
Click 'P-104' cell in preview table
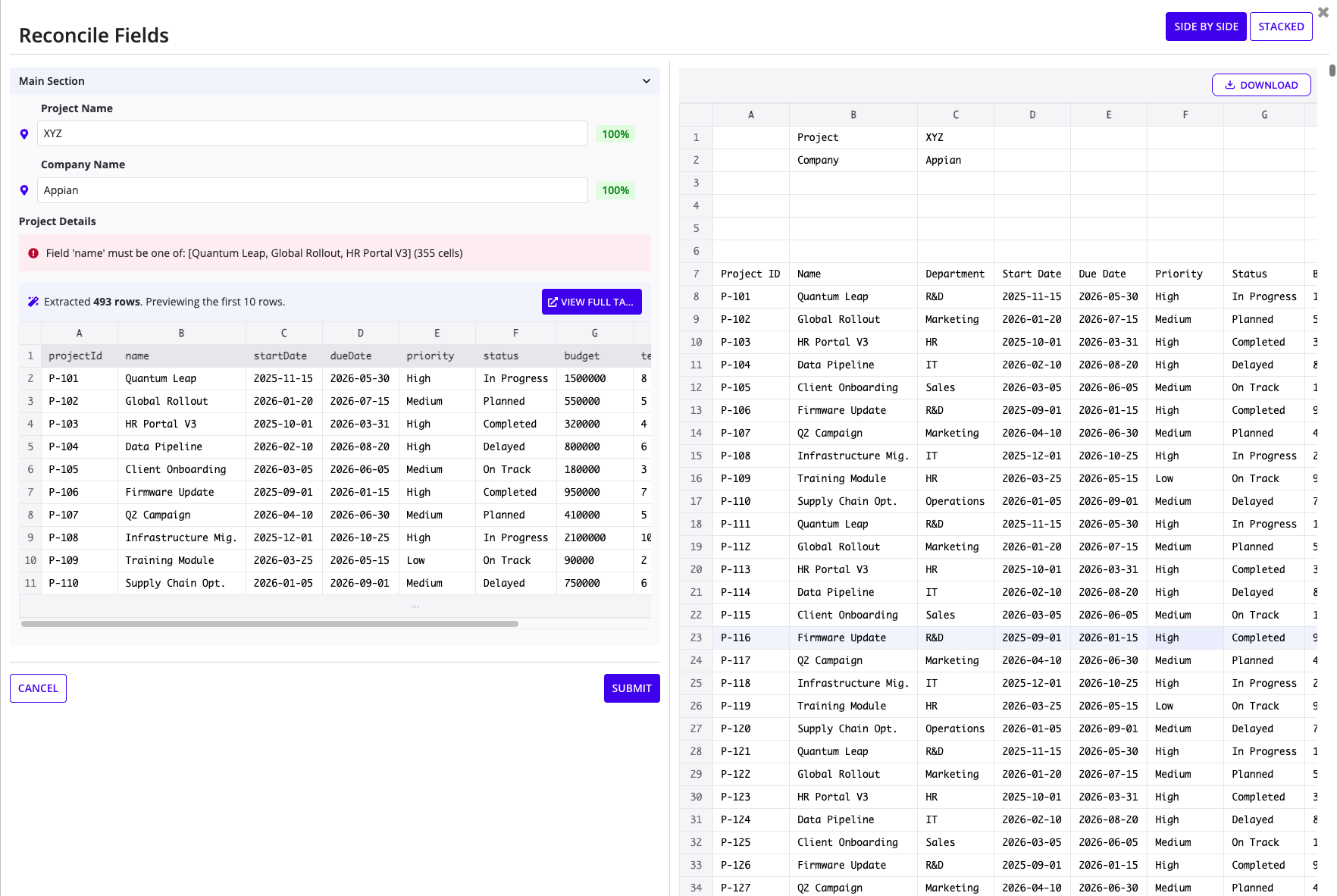pyautogui.click(x=79, y=446)
